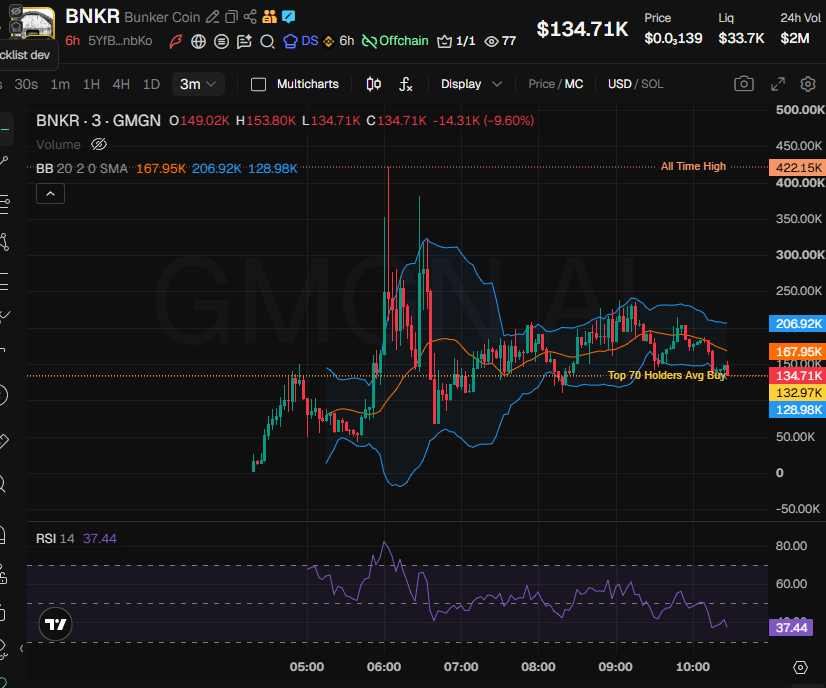Open the fx indicators menu
Screen dimensions: 826x688
tap(405, 84)
